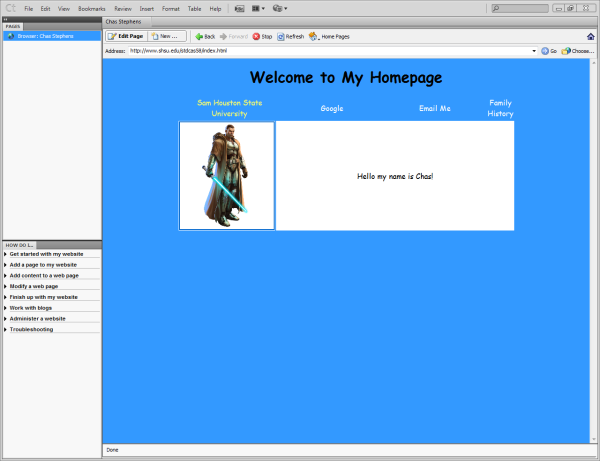
Task: Open the Family History link
Action: click(x=500, y=108)
